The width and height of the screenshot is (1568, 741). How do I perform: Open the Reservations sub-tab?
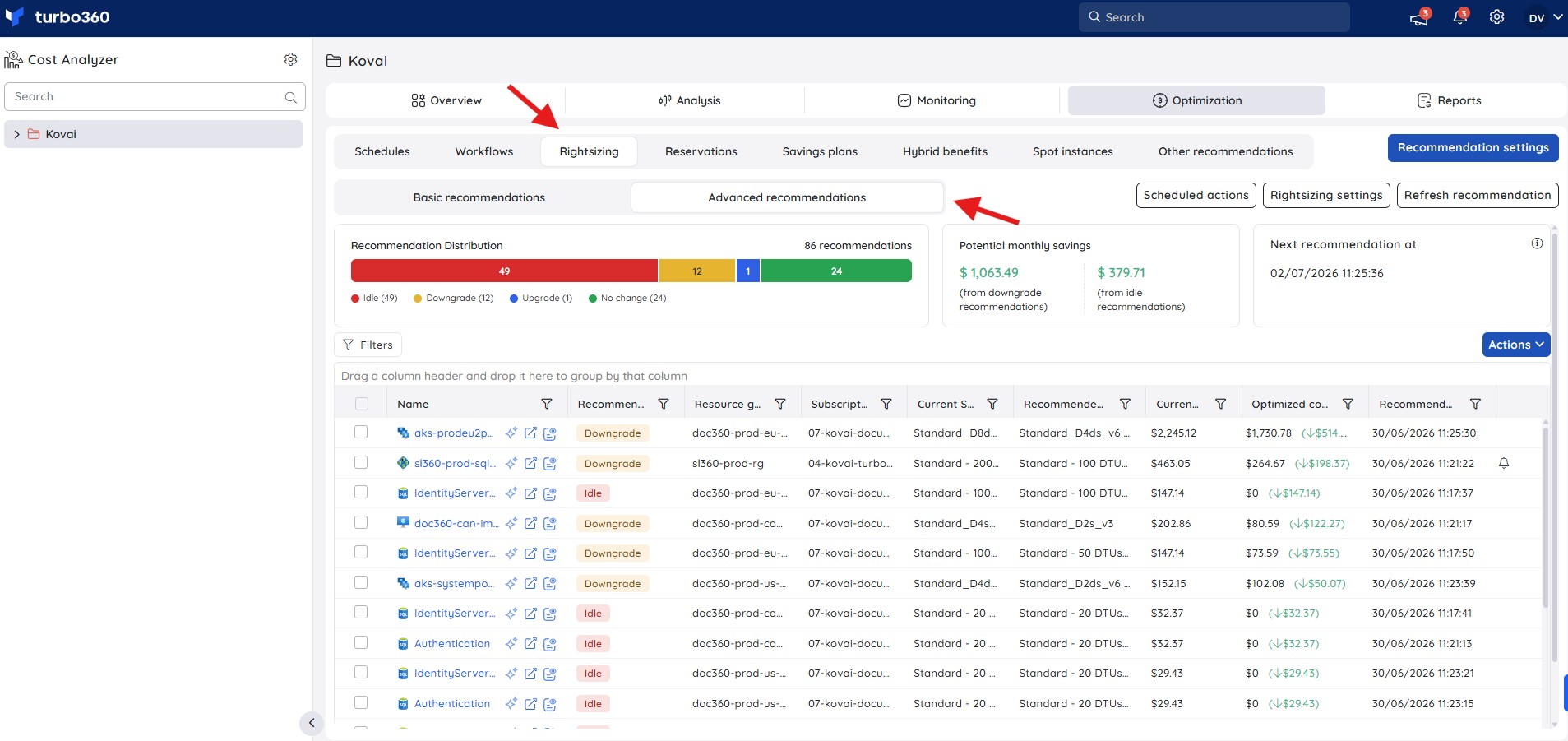701,151
